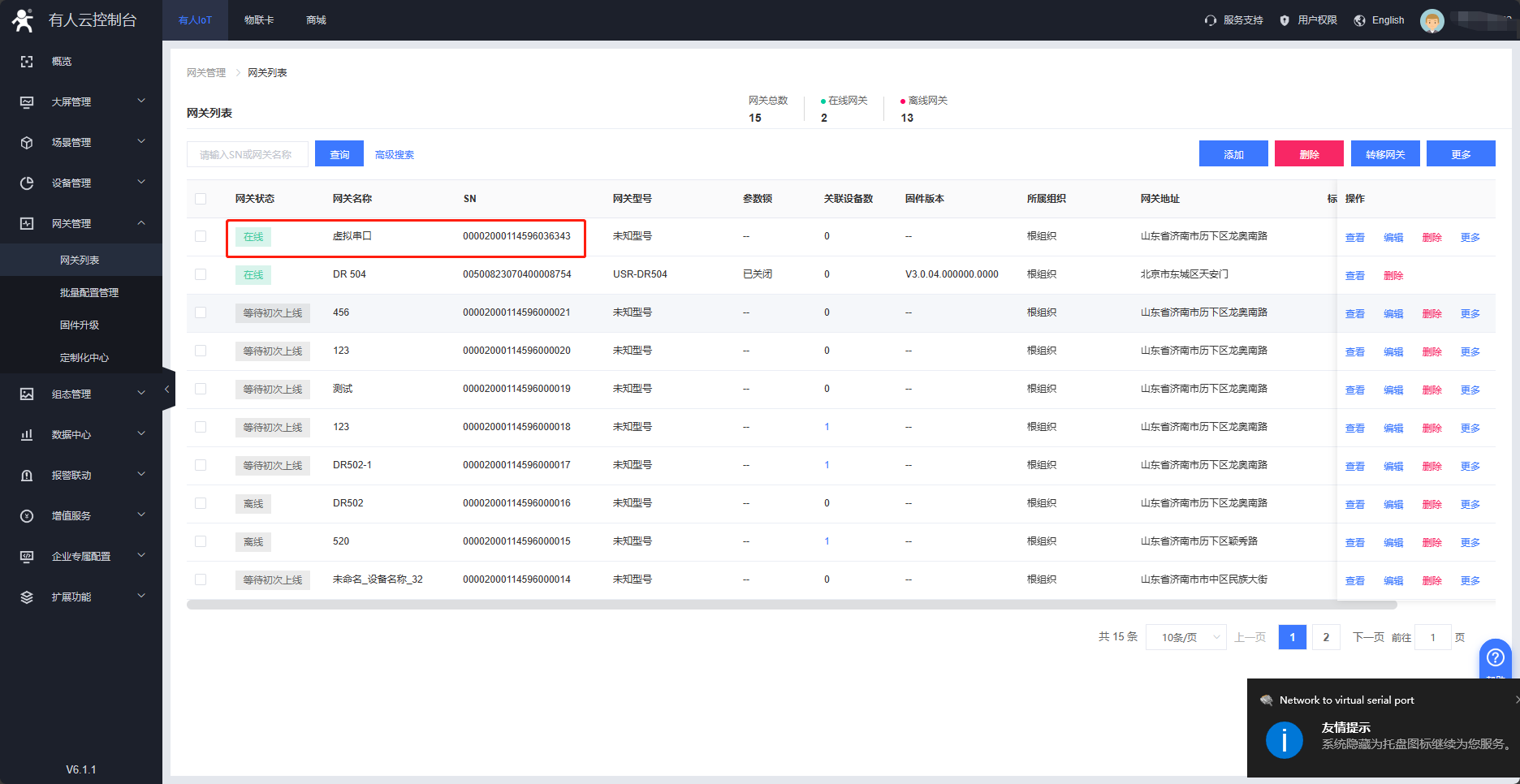The height and width of the screenshot is (784, 1520).
Task: Click the 高级搜索 advanced search link
Action: click(395, 155)
